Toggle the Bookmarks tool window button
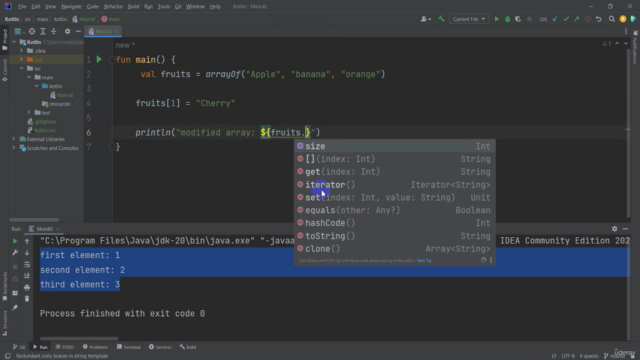Image resolution: width=640 pixels, height=360 pixels. (x=4, y=286)
